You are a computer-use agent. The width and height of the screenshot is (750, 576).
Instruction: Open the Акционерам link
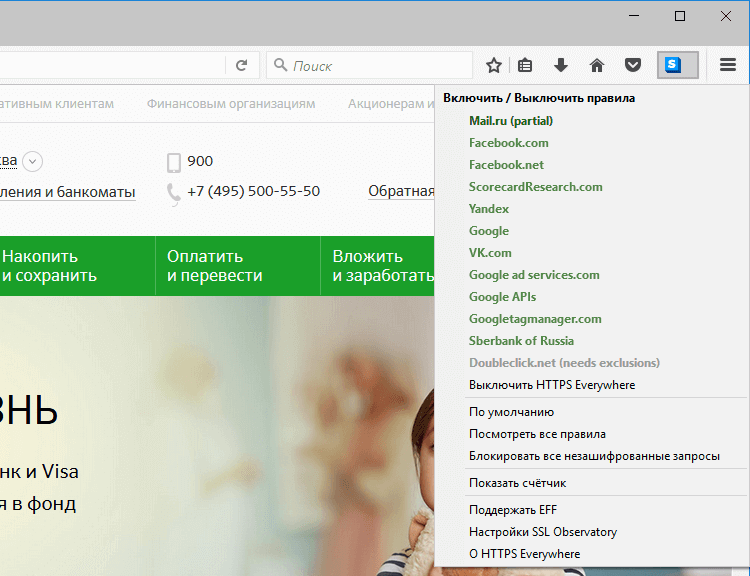[x=391, y=104]
